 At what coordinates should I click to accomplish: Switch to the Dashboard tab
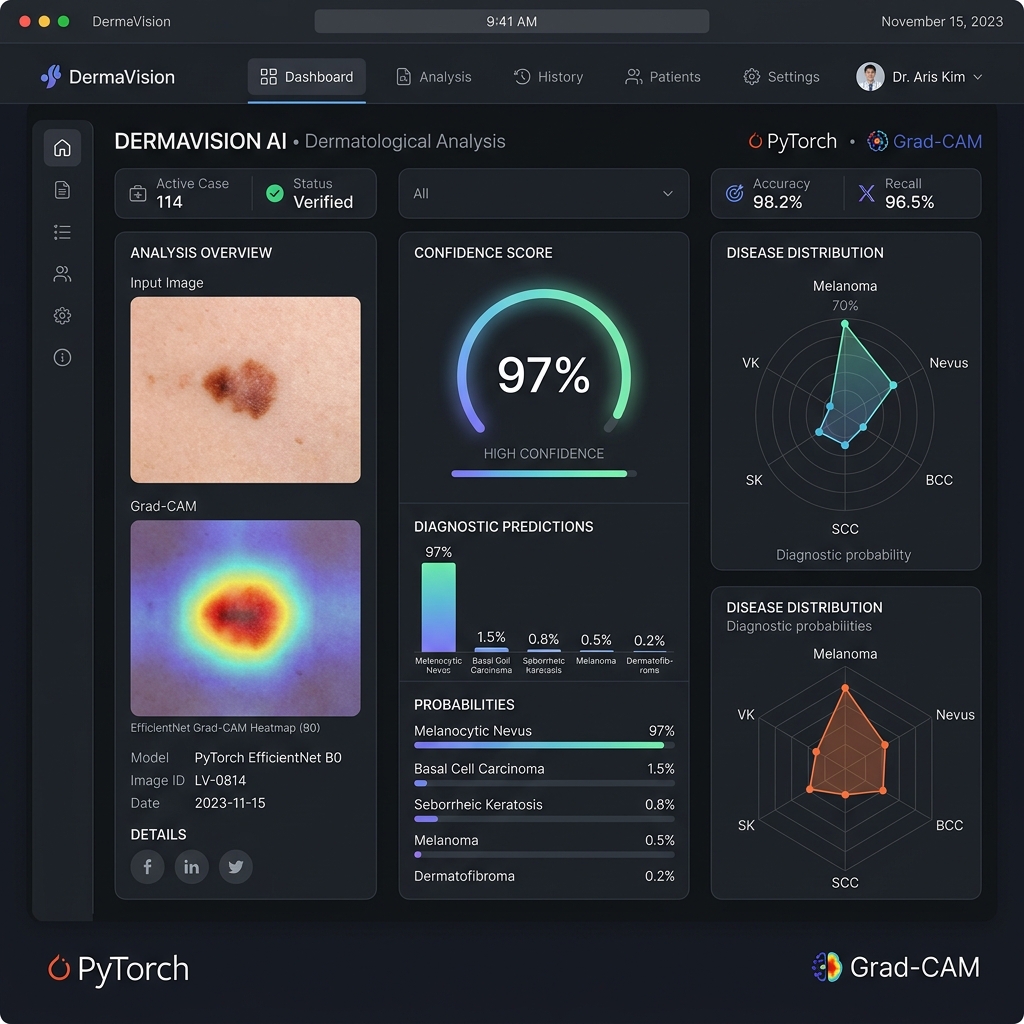point(306,77)
